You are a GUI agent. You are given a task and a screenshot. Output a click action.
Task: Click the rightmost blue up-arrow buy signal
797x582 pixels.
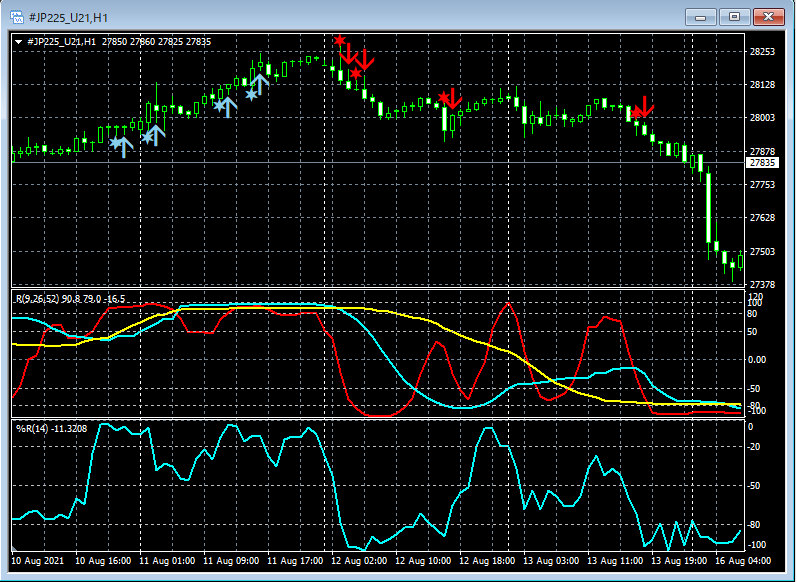260,85
